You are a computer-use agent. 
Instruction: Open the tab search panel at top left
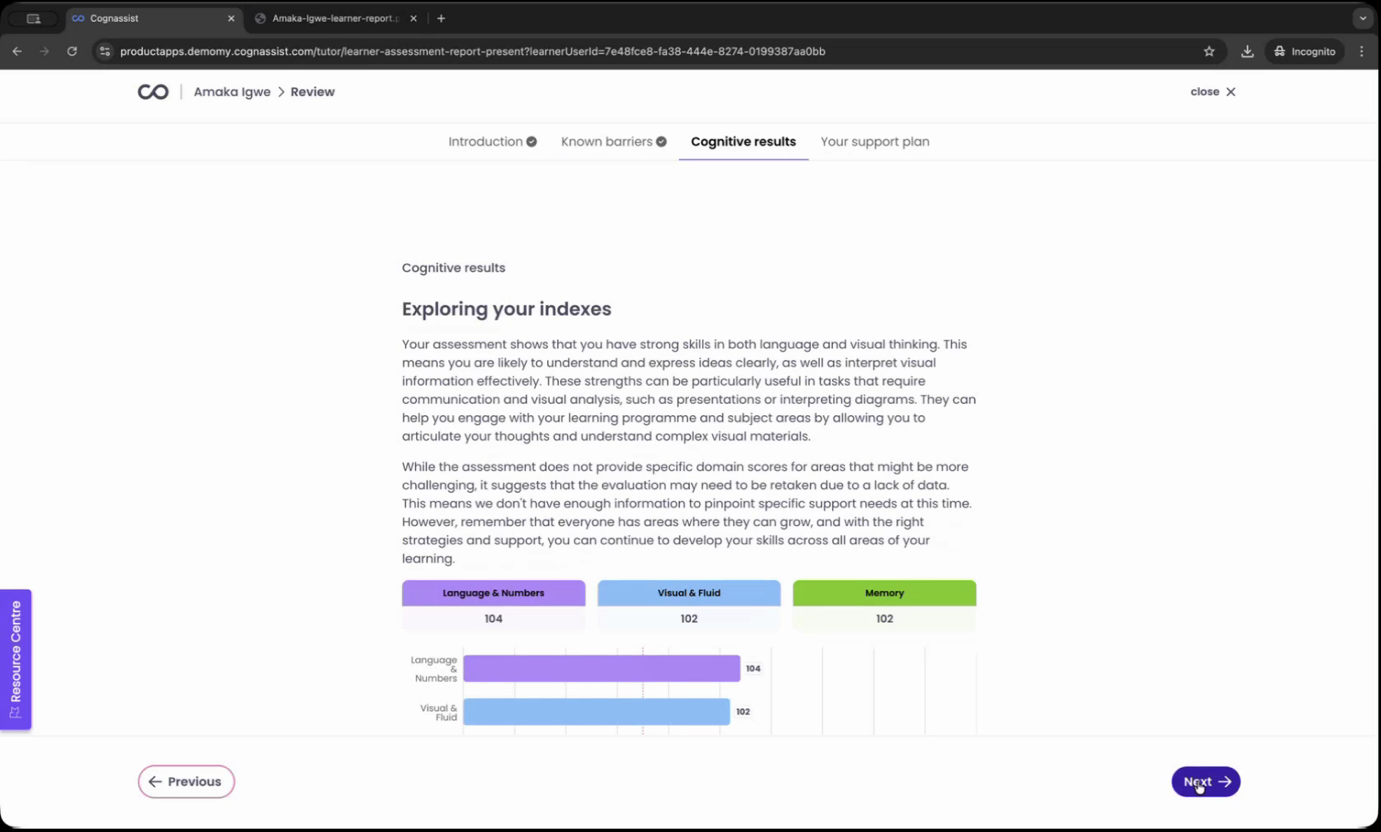(x=34, y=18)
